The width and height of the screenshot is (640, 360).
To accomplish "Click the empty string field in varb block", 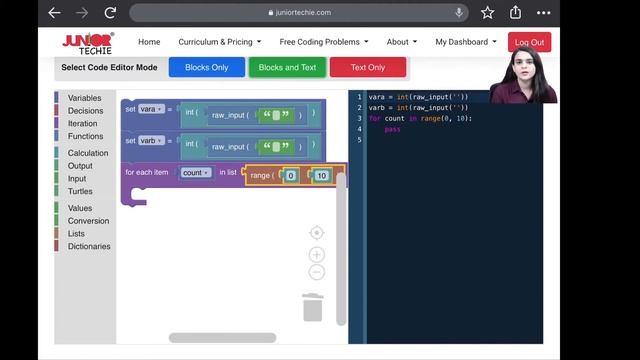I will pos(276,147).
